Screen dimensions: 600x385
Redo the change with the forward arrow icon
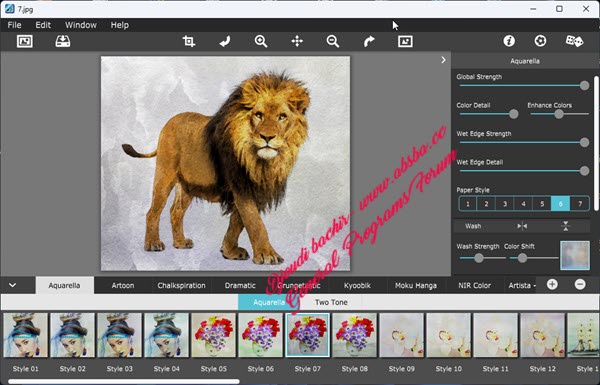[369, 41]
